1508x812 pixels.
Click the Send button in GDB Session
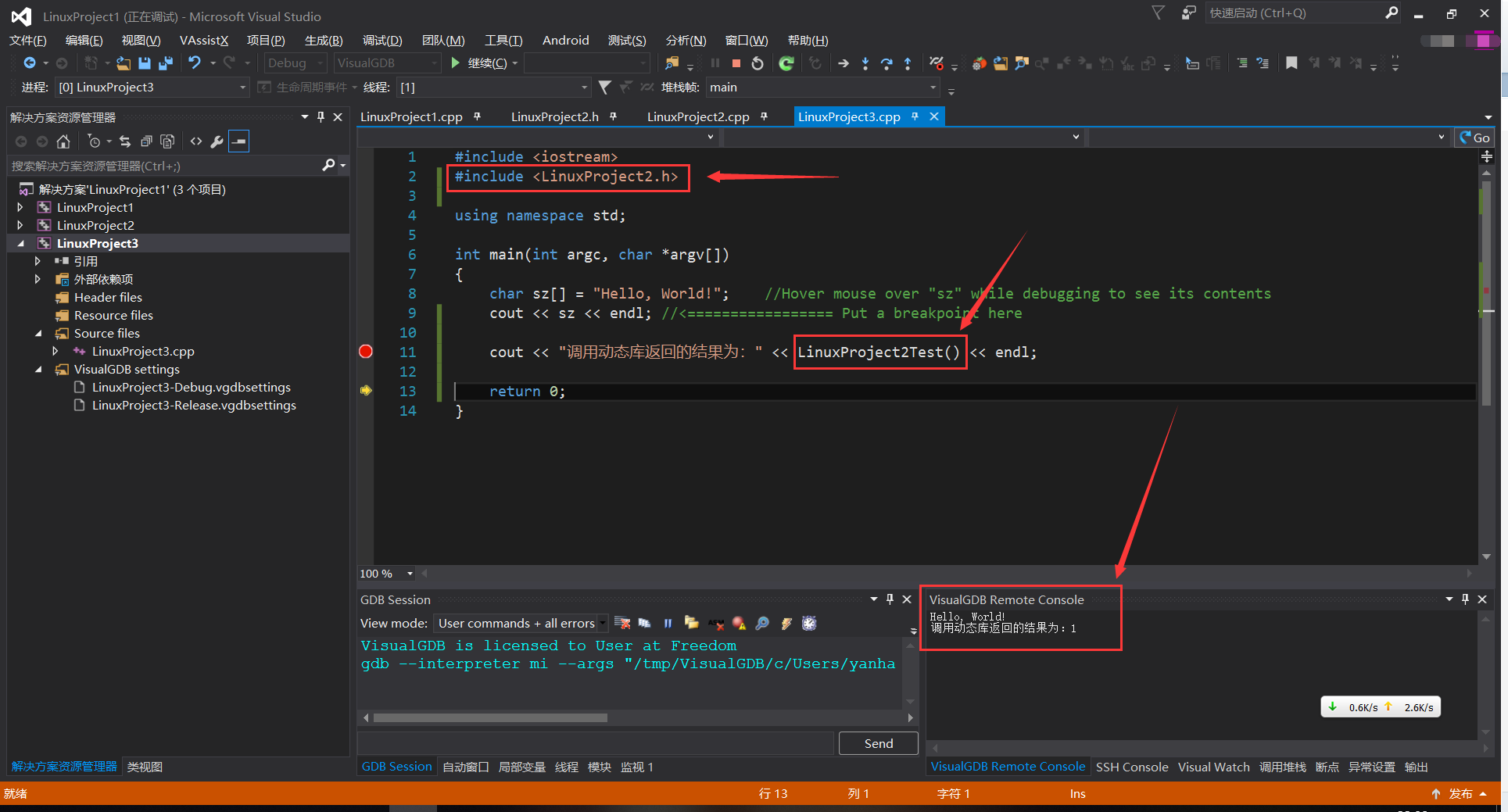878,743
